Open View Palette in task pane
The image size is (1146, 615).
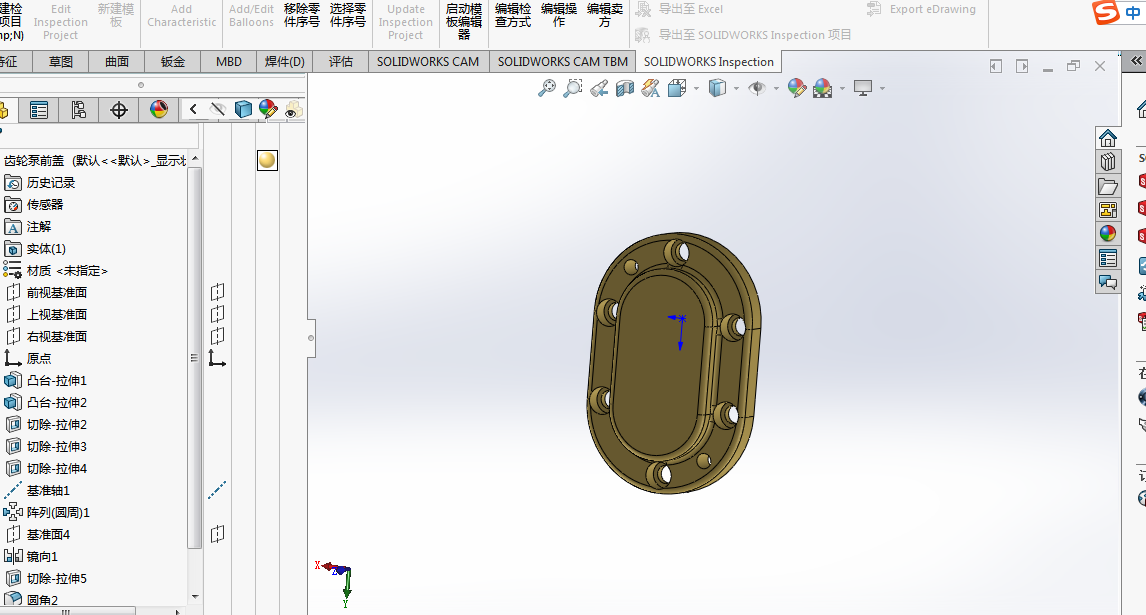tap(1108, 210)
